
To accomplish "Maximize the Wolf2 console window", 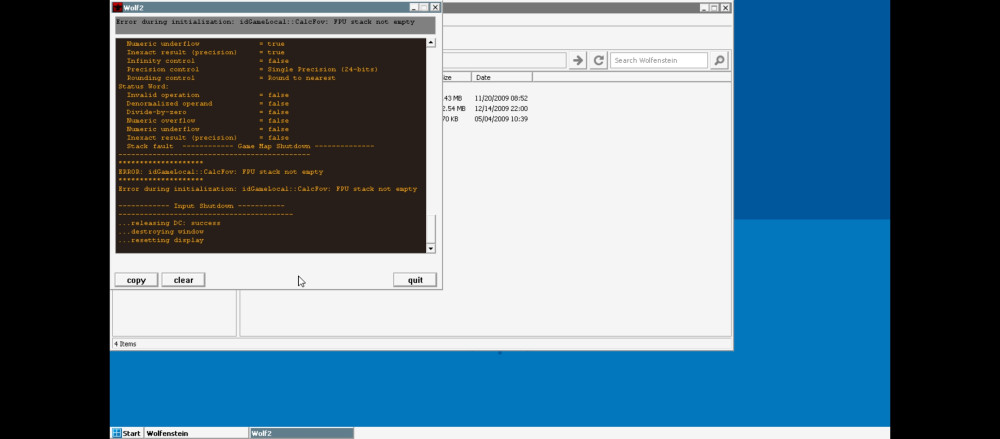I will (x=423, y=7).
